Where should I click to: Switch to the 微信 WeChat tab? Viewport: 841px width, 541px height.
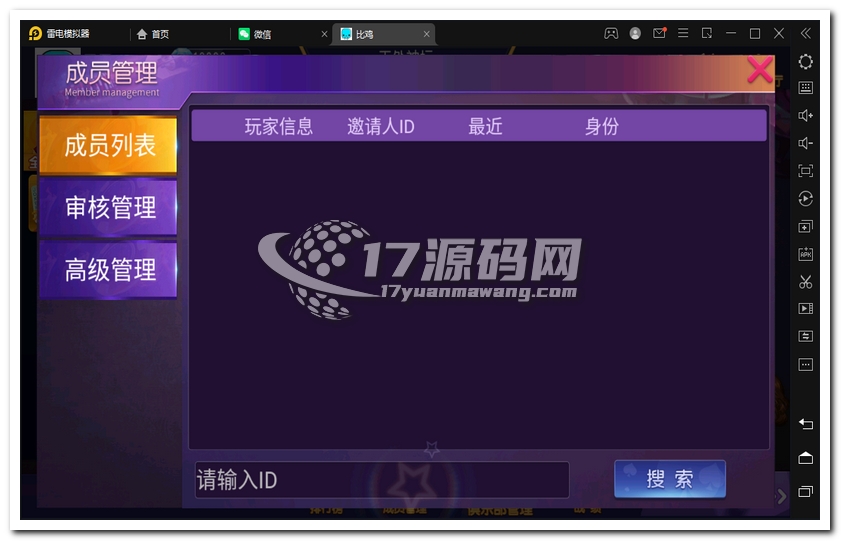pos(255,34)
